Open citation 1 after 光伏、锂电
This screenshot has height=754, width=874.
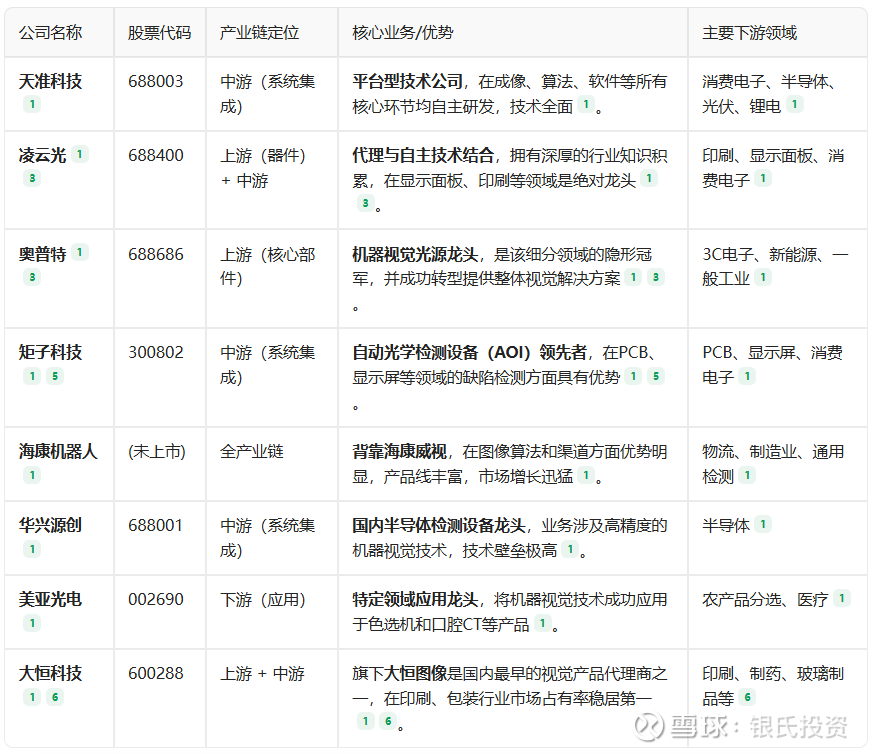[x=794, y=104]
